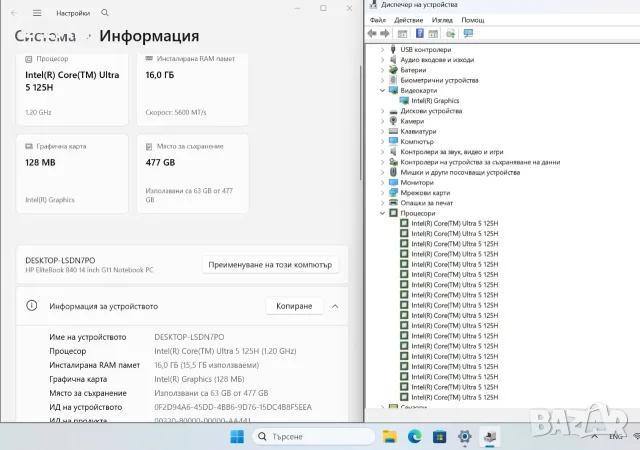Collapse the Процесори node
The width and height of the screenshot is (640, 450).
point(382,213)
